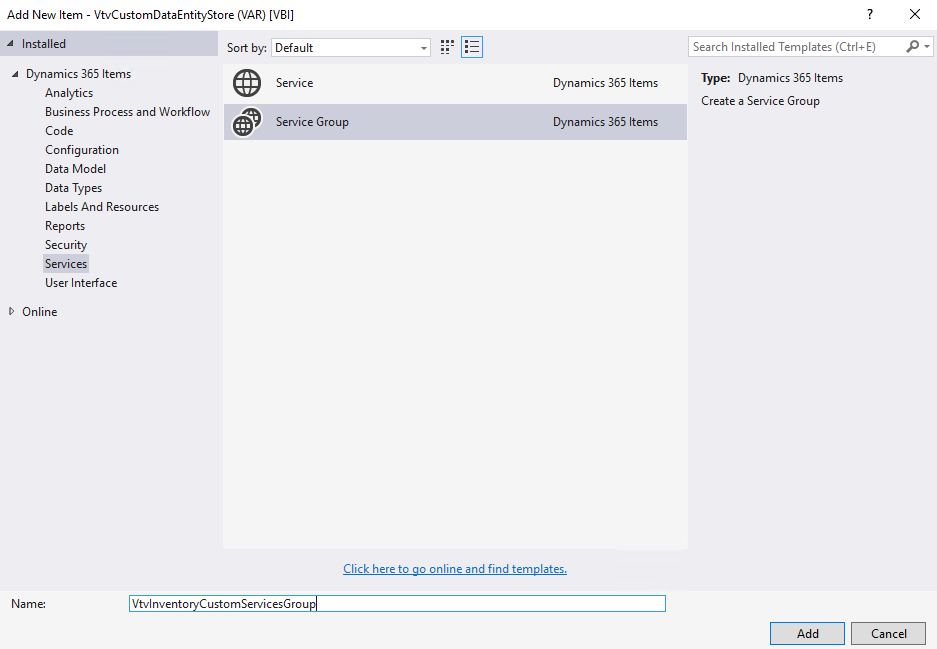The height and width of the screenshot is (649, 937).
Task: Select Reports category
Action: pos(65,226)
